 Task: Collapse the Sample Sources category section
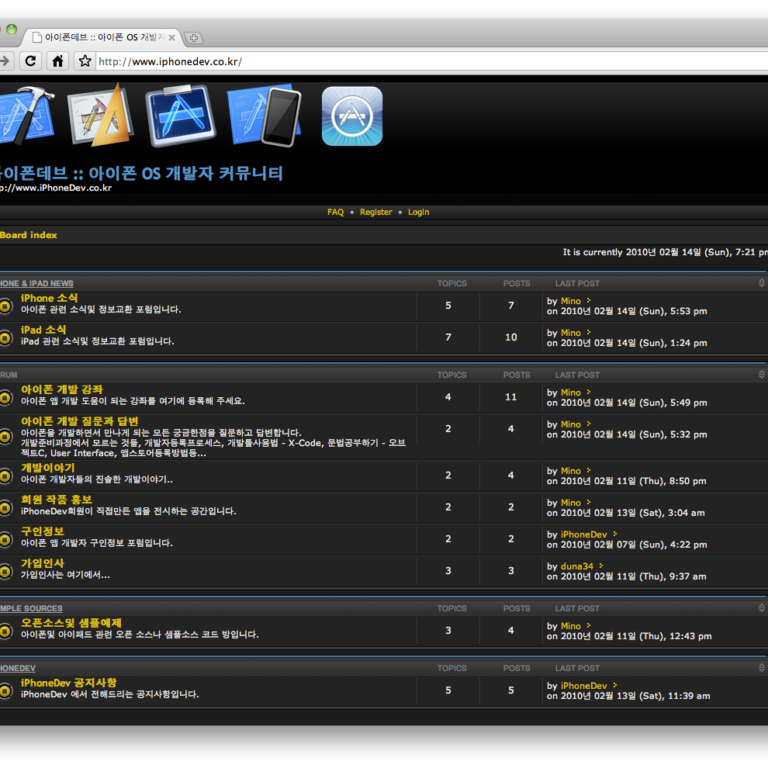(762, 608)
